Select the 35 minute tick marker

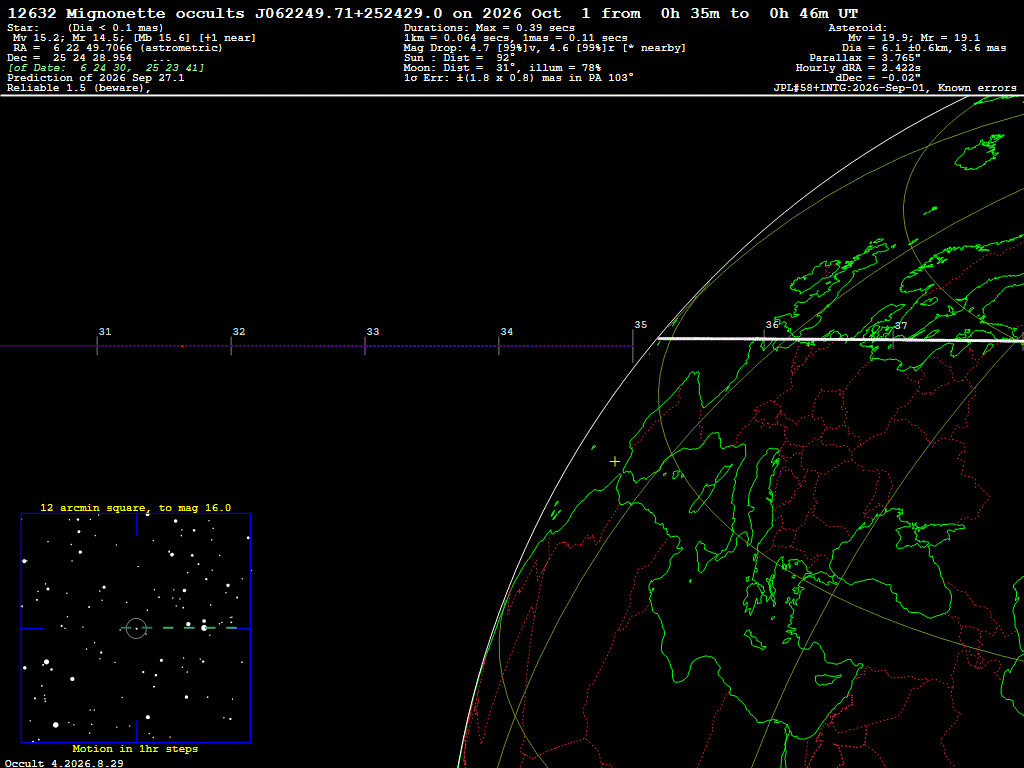tap(633, 346)
